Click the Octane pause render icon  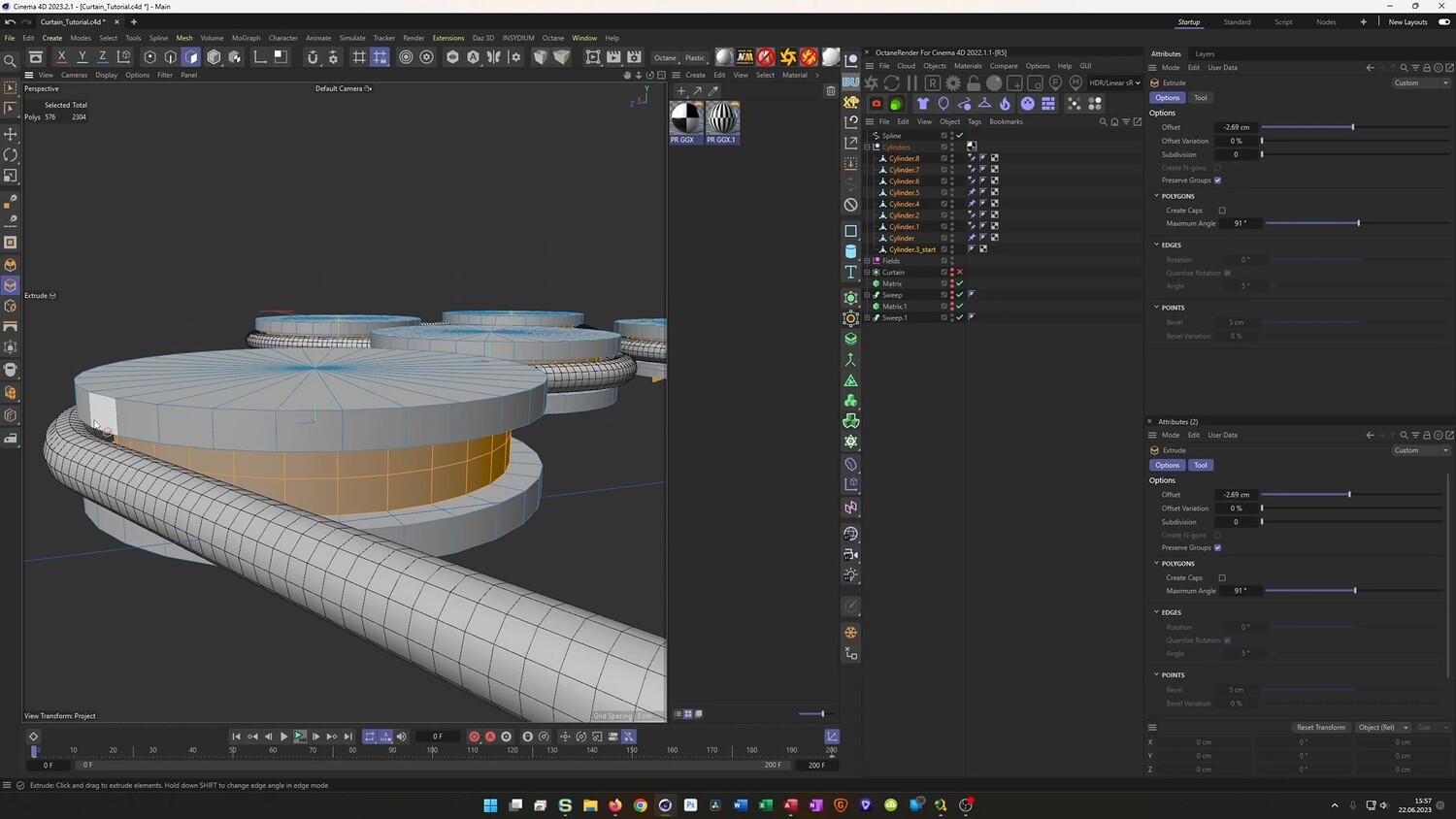pyautogui.click(x=911, y=83)
